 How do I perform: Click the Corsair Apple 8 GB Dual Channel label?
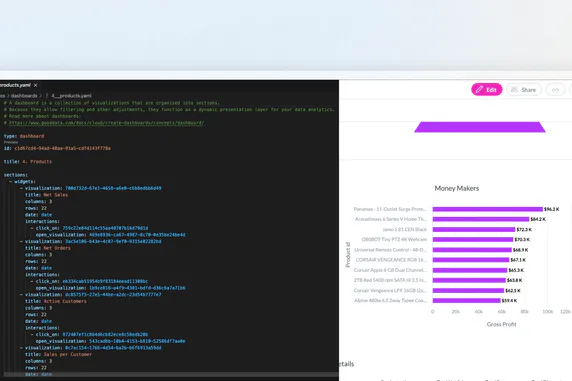point(390,270)
